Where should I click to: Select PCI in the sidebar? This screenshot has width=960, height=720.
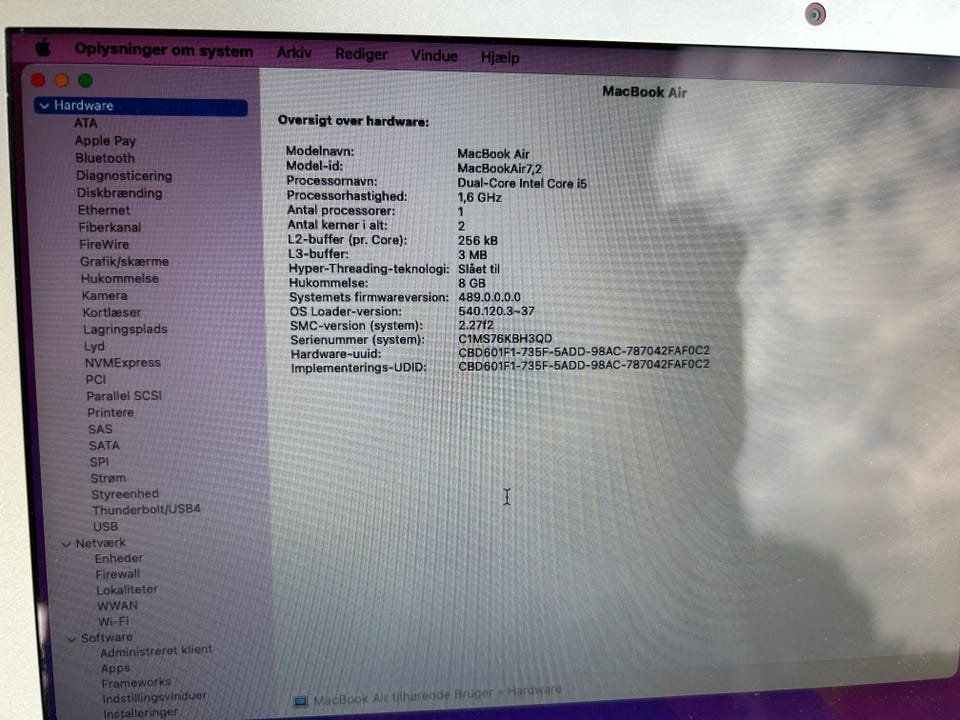(x=96, y=380)
